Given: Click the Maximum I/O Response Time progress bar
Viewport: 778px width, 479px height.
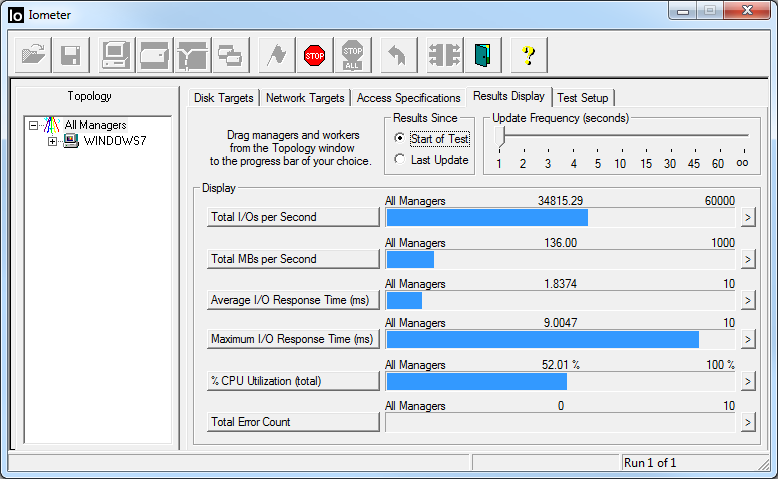Looking at the screenshot, I should point(560,340).
